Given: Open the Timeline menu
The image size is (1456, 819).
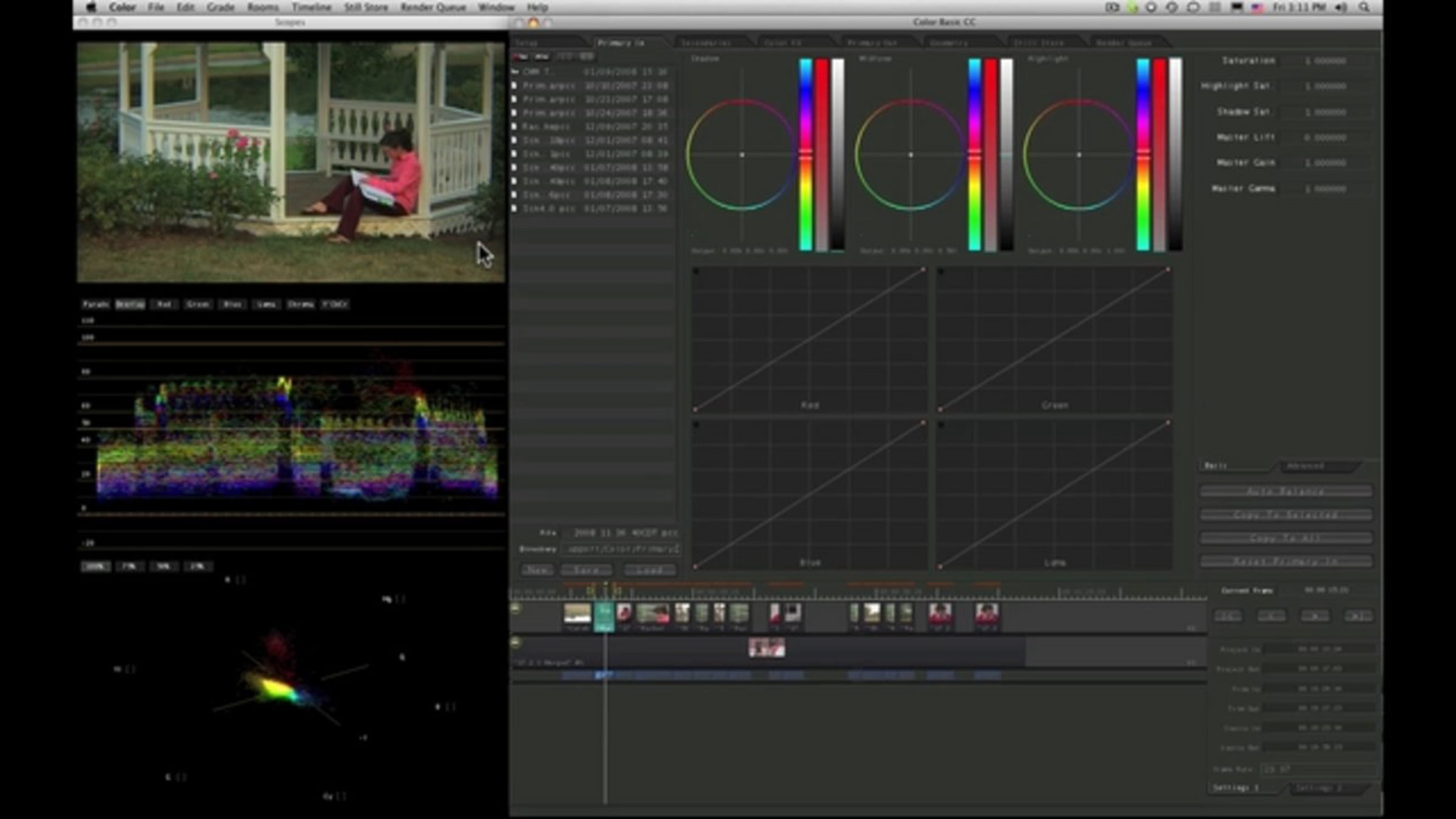Looking at the screenshot, I should [x=311, y=7].
